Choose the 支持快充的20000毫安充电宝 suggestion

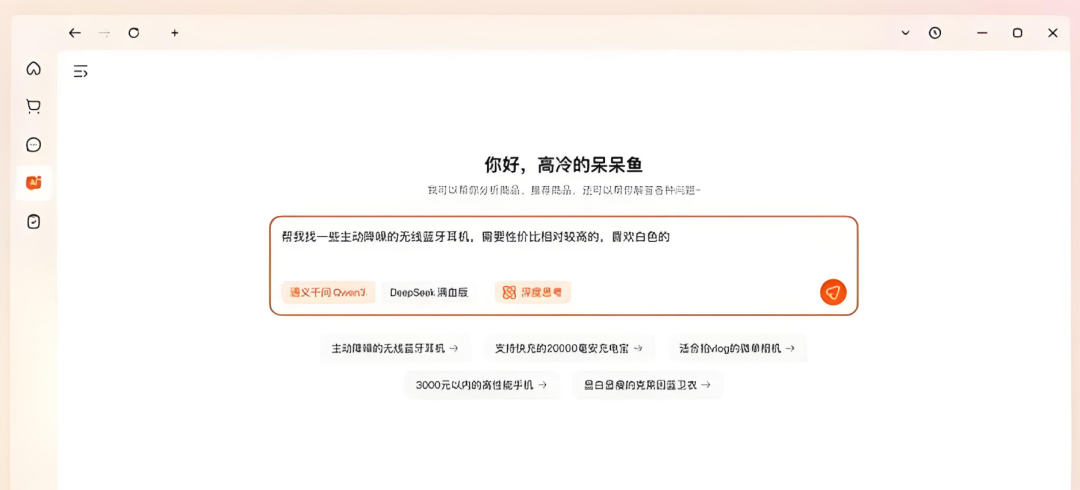point(568,348)
